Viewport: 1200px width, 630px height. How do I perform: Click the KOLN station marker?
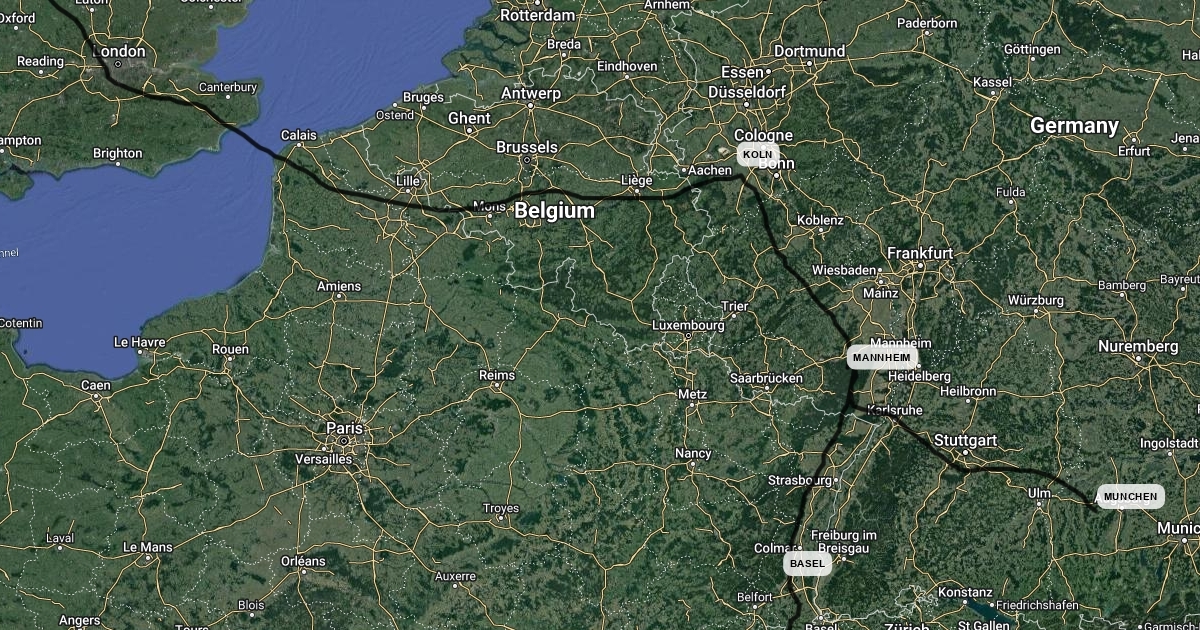point(758,154)
